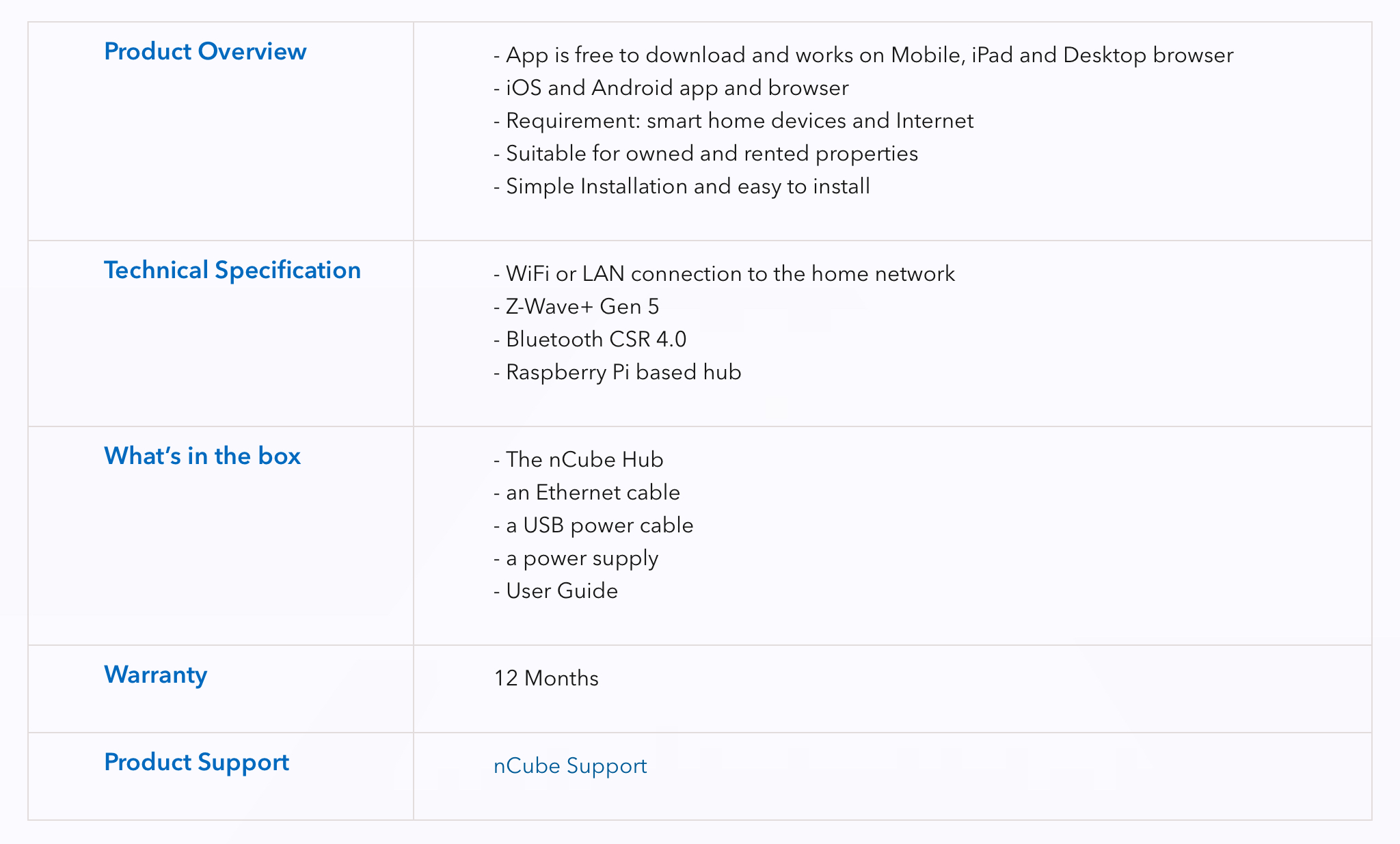Click the smart home devices requirement line
This screenshot has width=1400, height=844.
733,120
